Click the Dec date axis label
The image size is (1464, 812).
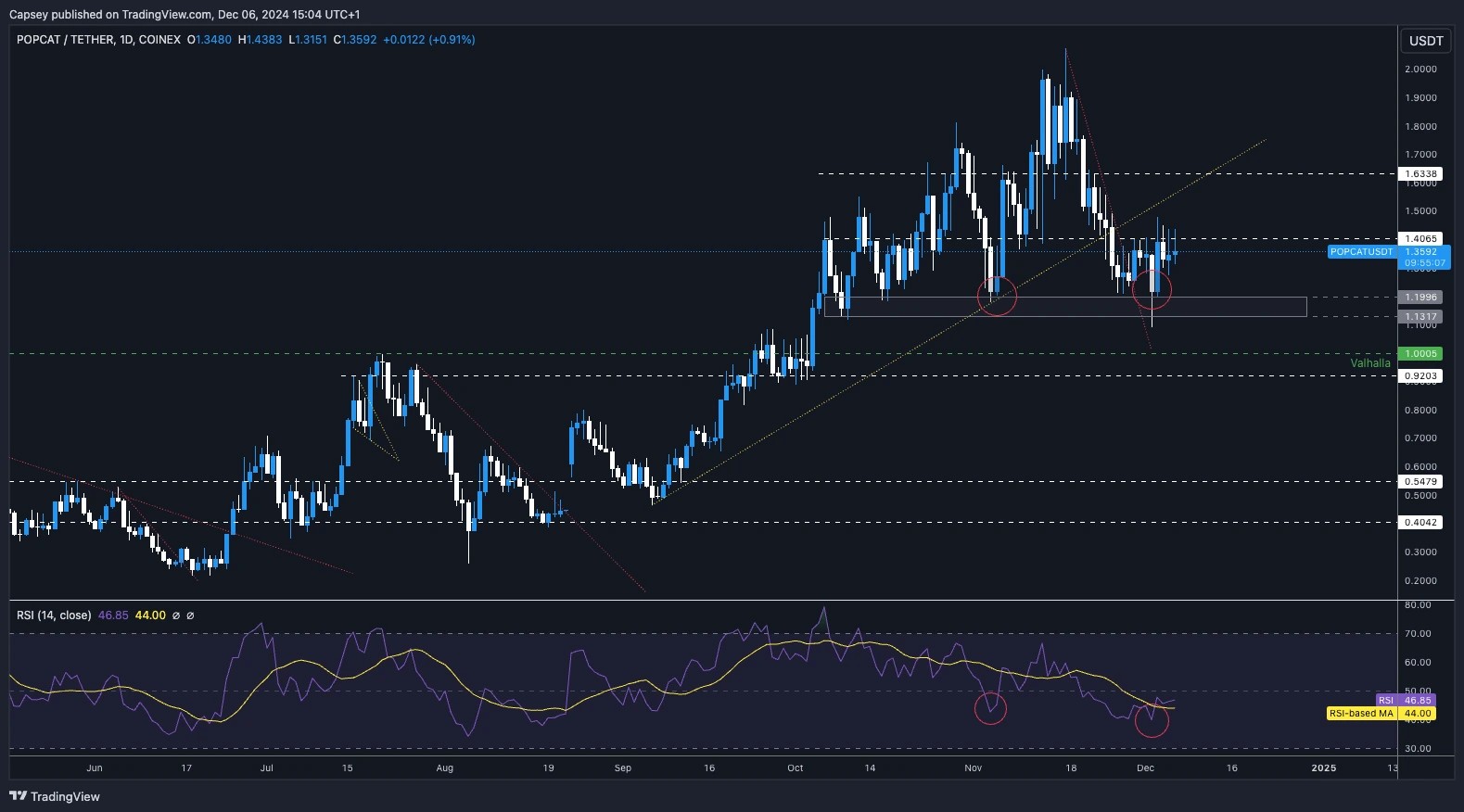coord(1145,768)
